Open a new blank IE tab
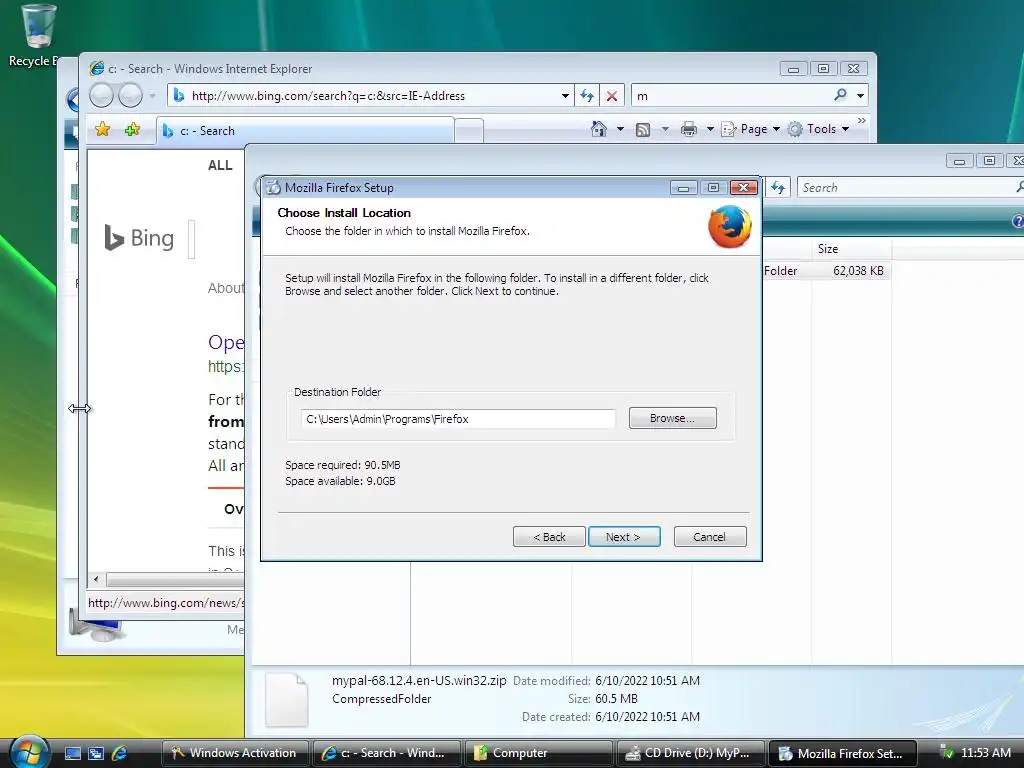This screenshot has width=1024, height=768. (x=469, y=131)
